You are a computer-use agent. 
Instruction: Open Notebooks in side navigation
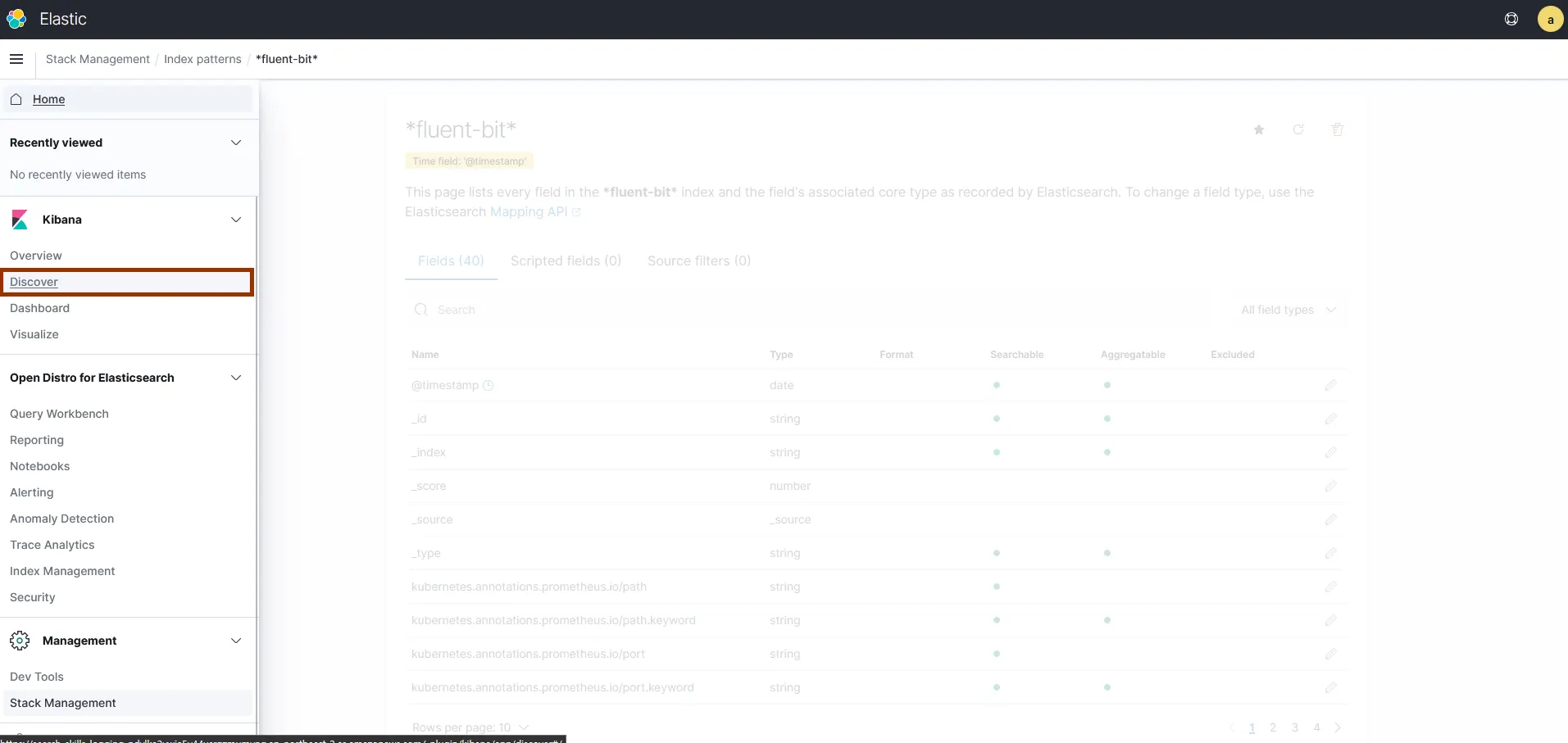(39, 466)
